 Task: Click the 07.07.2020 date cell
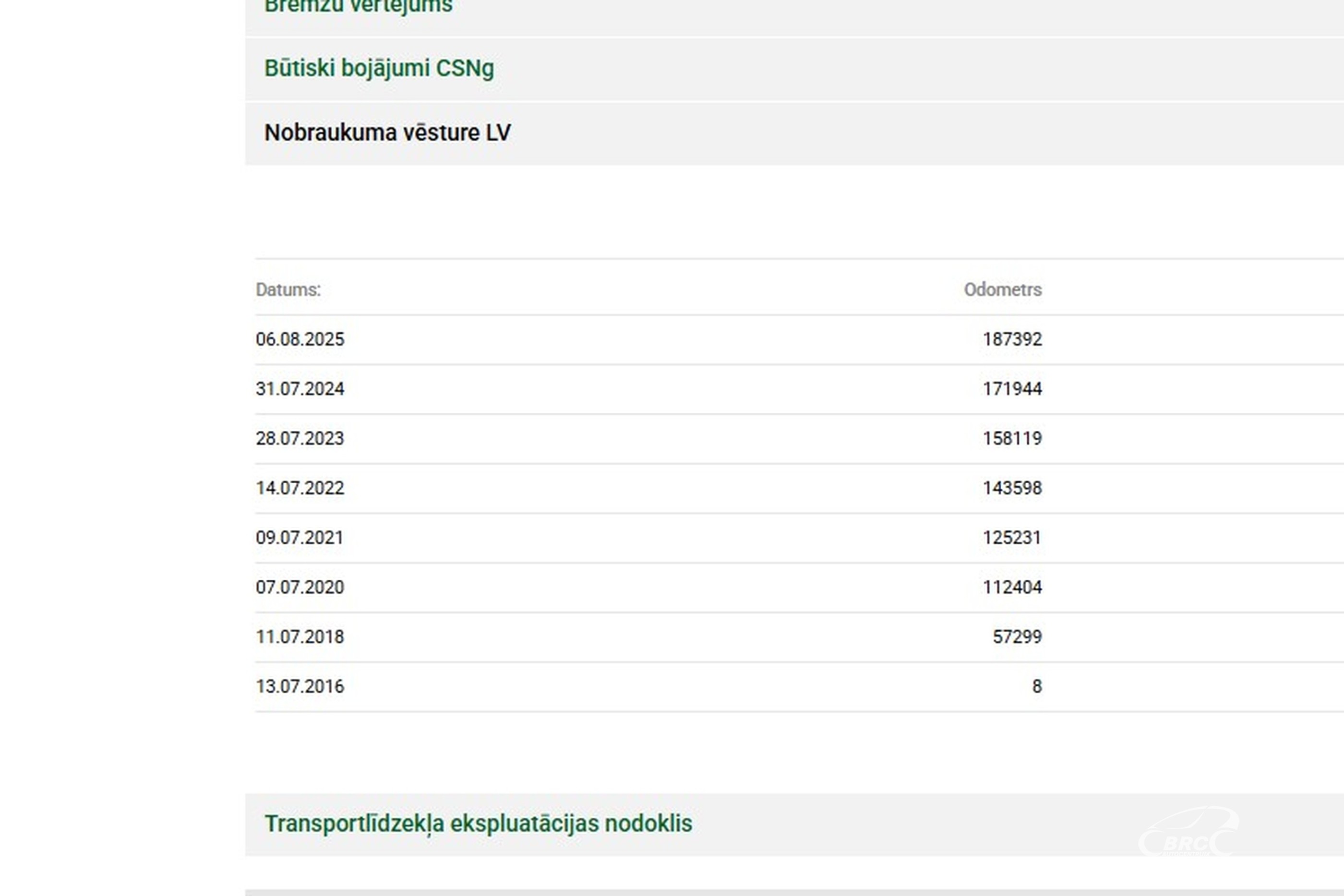coord(300,587)
